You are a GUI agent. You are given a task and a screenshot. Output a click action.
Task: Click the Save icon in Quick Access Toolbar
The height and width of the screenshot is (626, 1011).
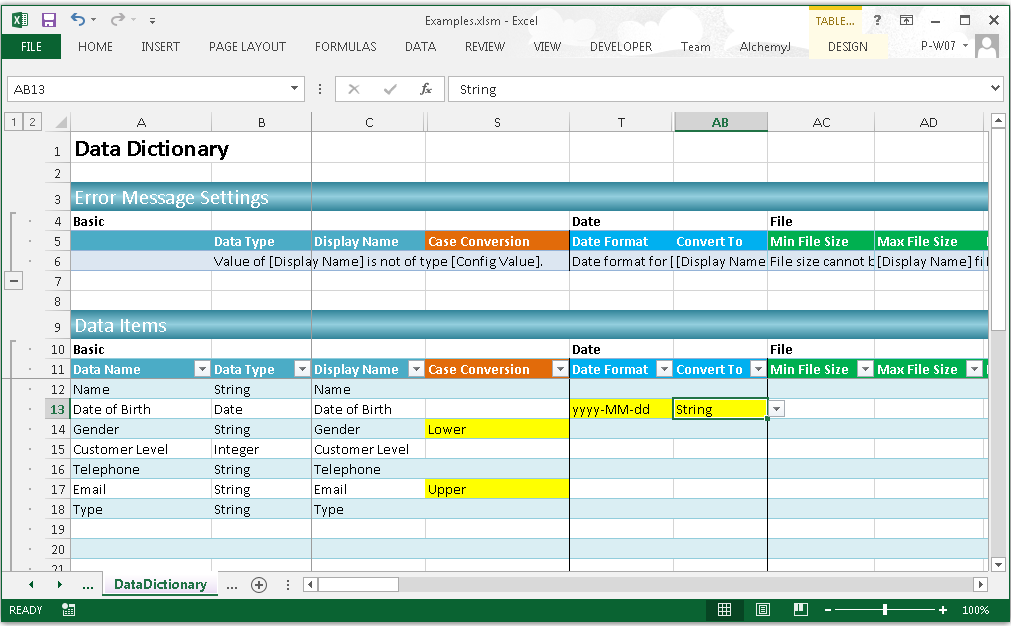click(x=49, y=20)
